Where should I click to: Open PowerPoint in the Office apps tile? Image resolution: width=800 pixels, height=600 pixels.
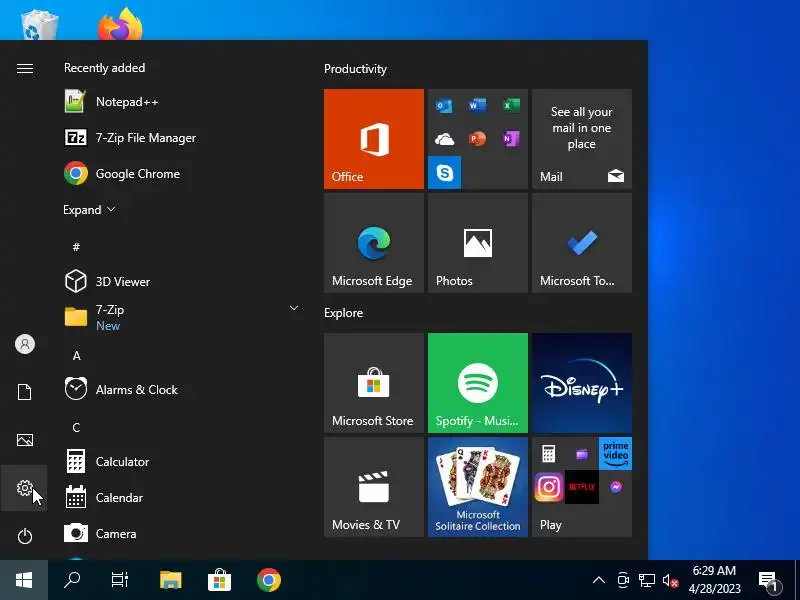(477, 139)
